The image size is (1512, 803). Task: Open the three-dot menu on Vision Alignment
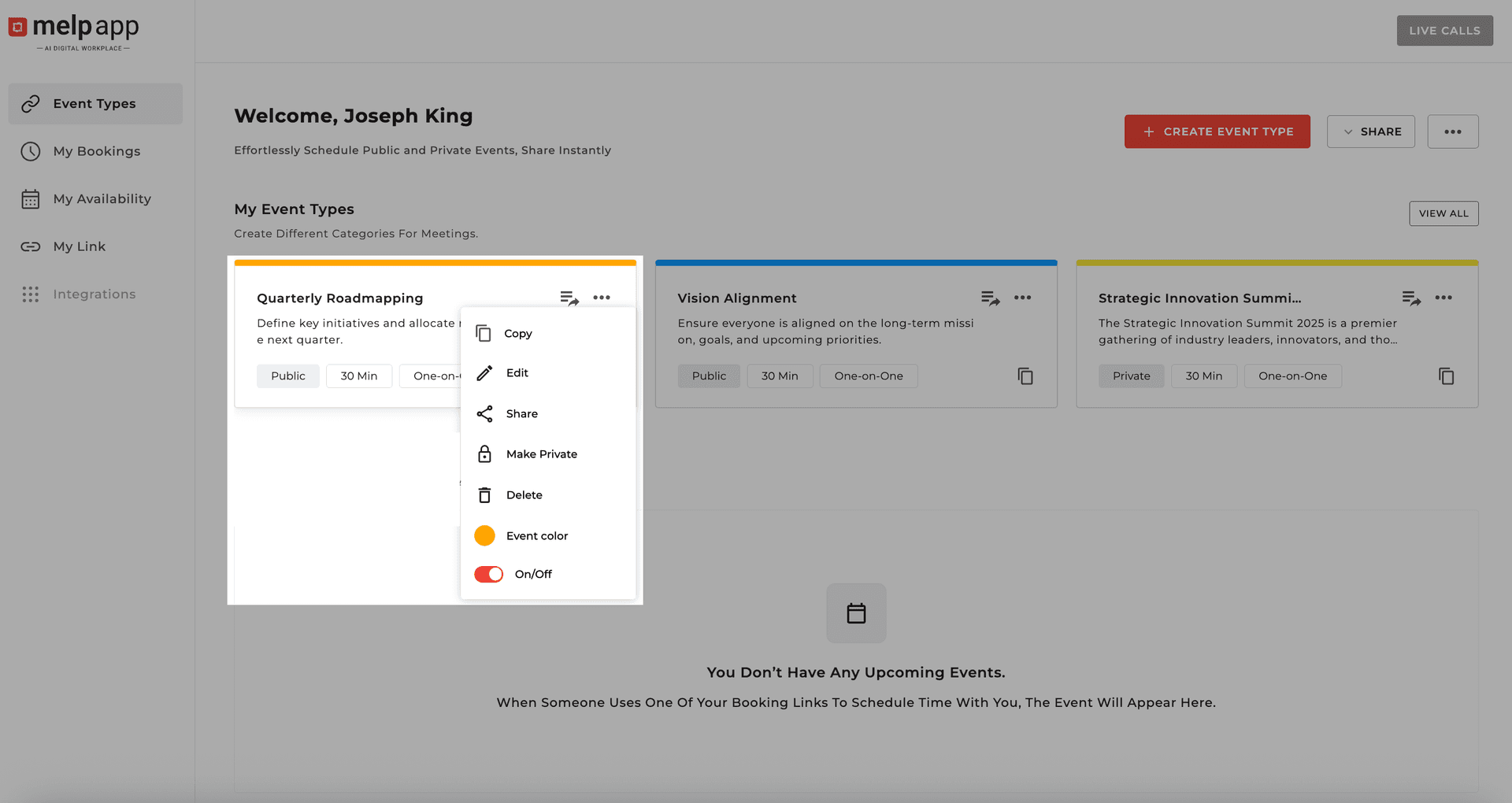(1023, 298)
